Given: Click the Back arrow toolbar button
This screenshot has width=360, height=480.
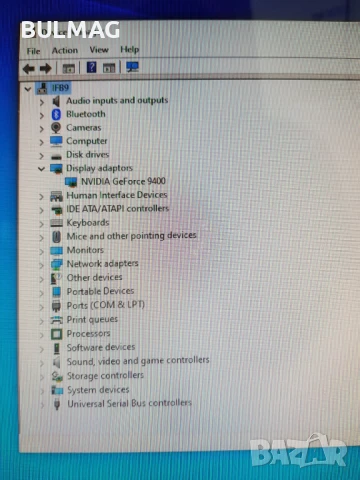Looking at the screenshot, I should pyautogui.click(x=29, y=69).
